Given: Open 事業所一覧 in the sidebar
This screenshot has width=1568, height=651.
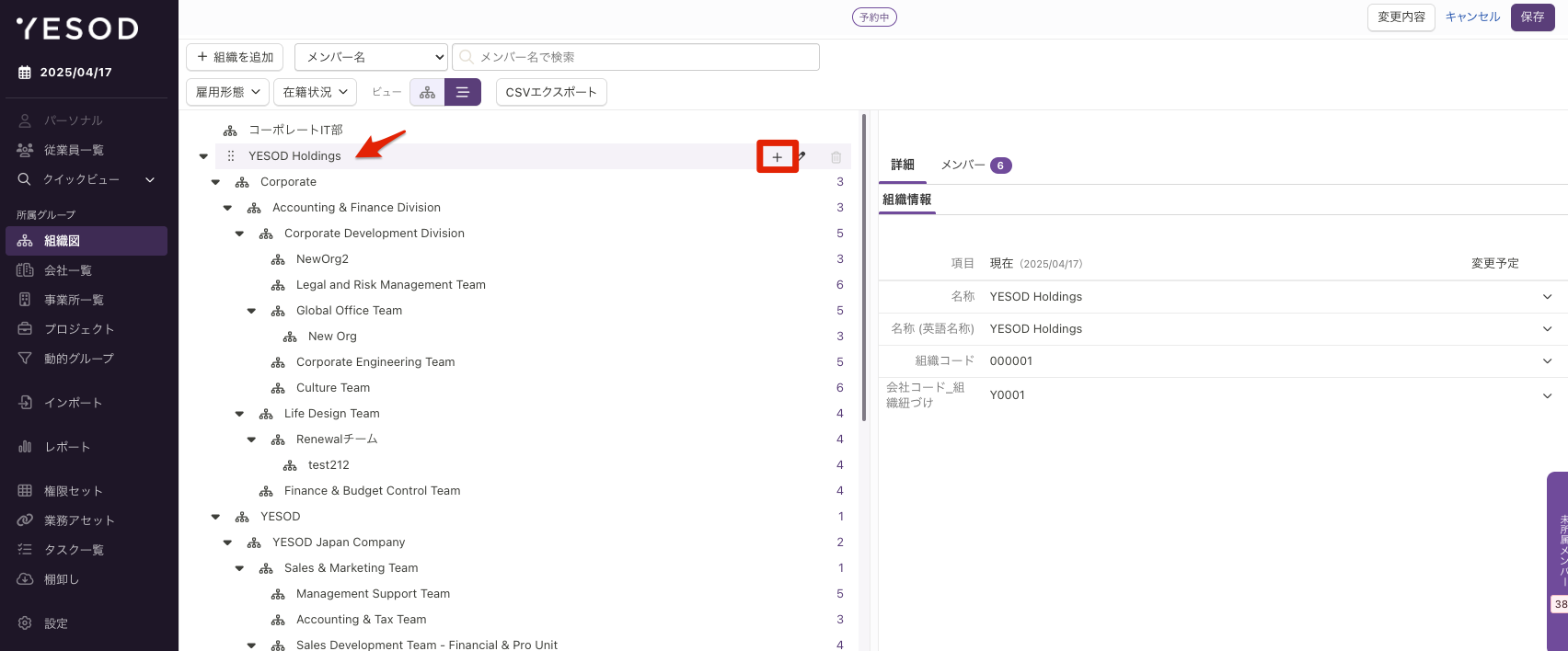Looking at the screenshot, I should [x=74, y=300].
